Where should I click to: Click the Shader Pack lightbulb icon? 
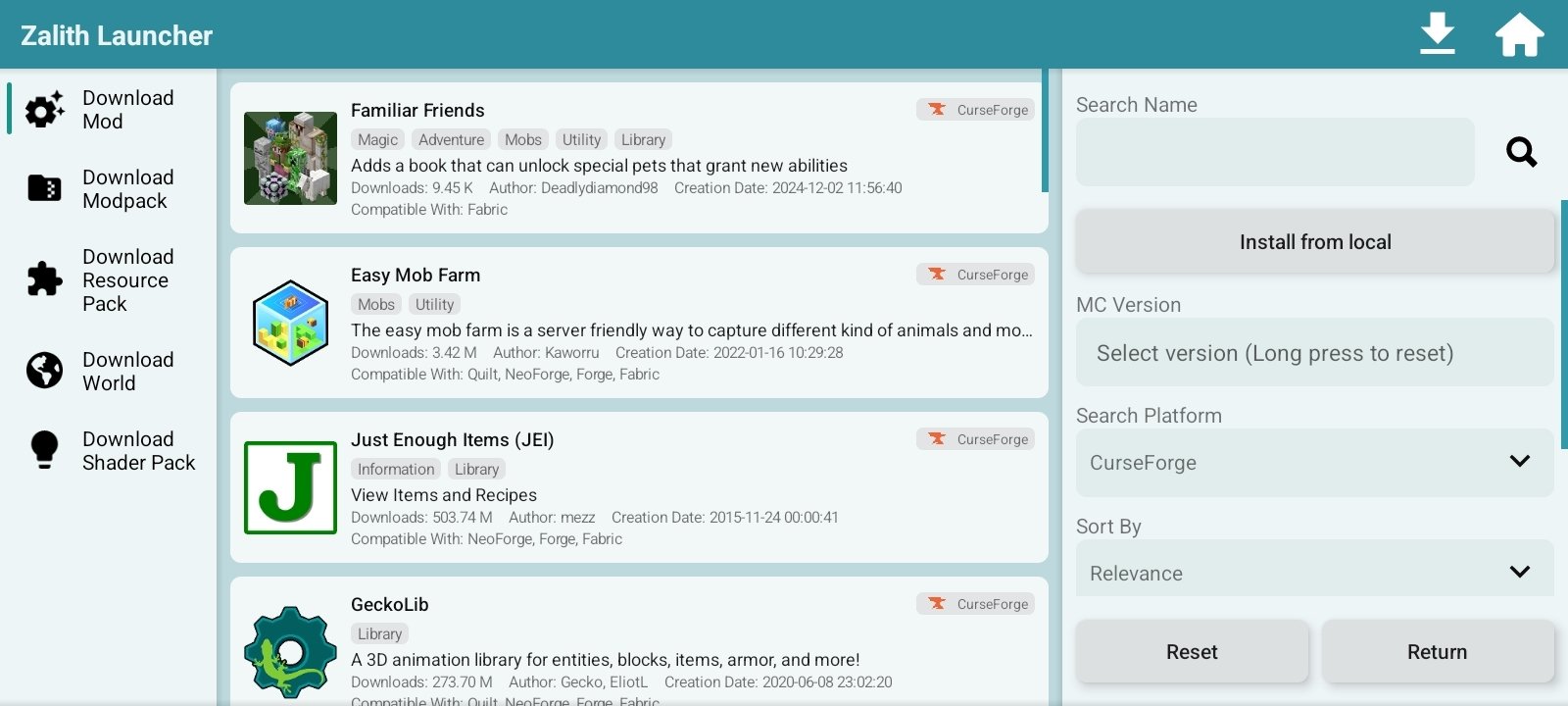click(44, 450)
